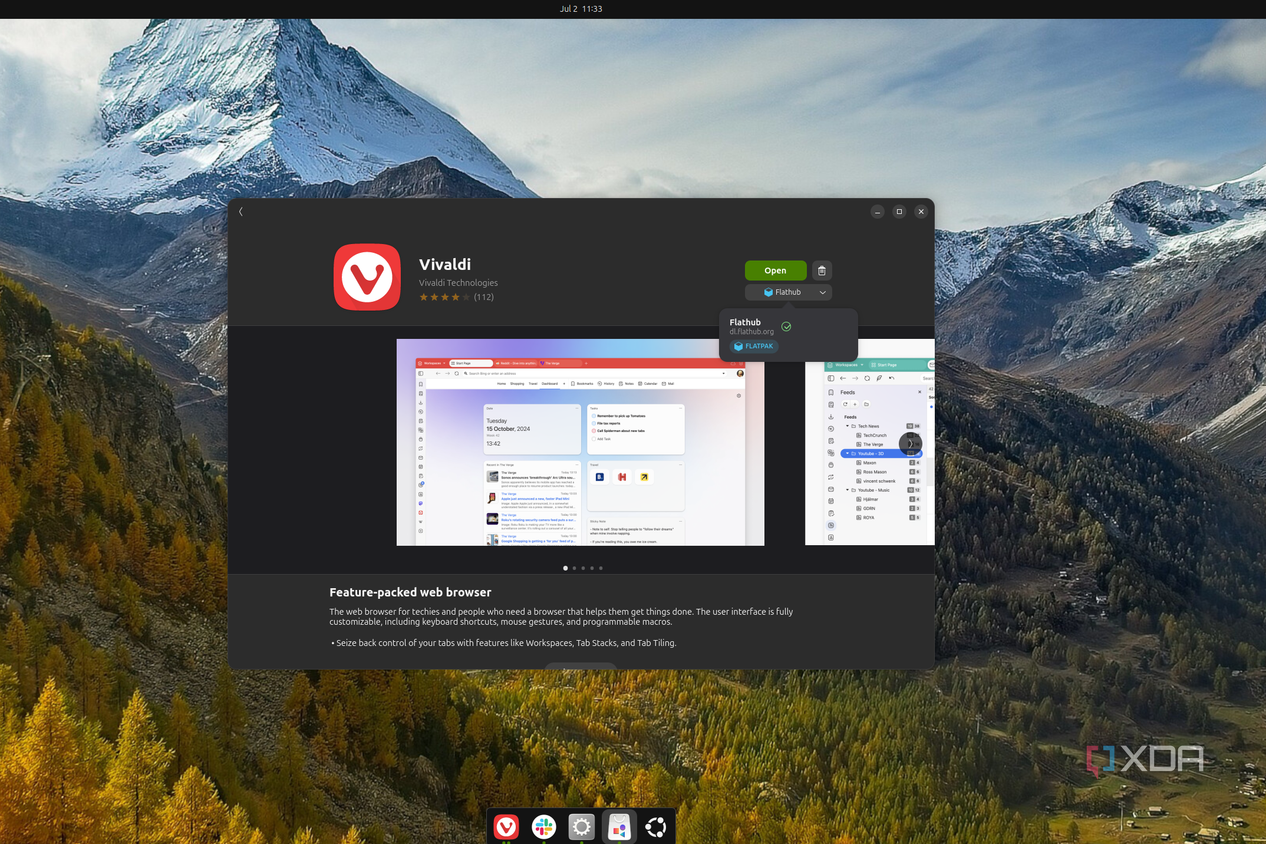Click the Feature-packed web browser heading

(x=410, y=592)
